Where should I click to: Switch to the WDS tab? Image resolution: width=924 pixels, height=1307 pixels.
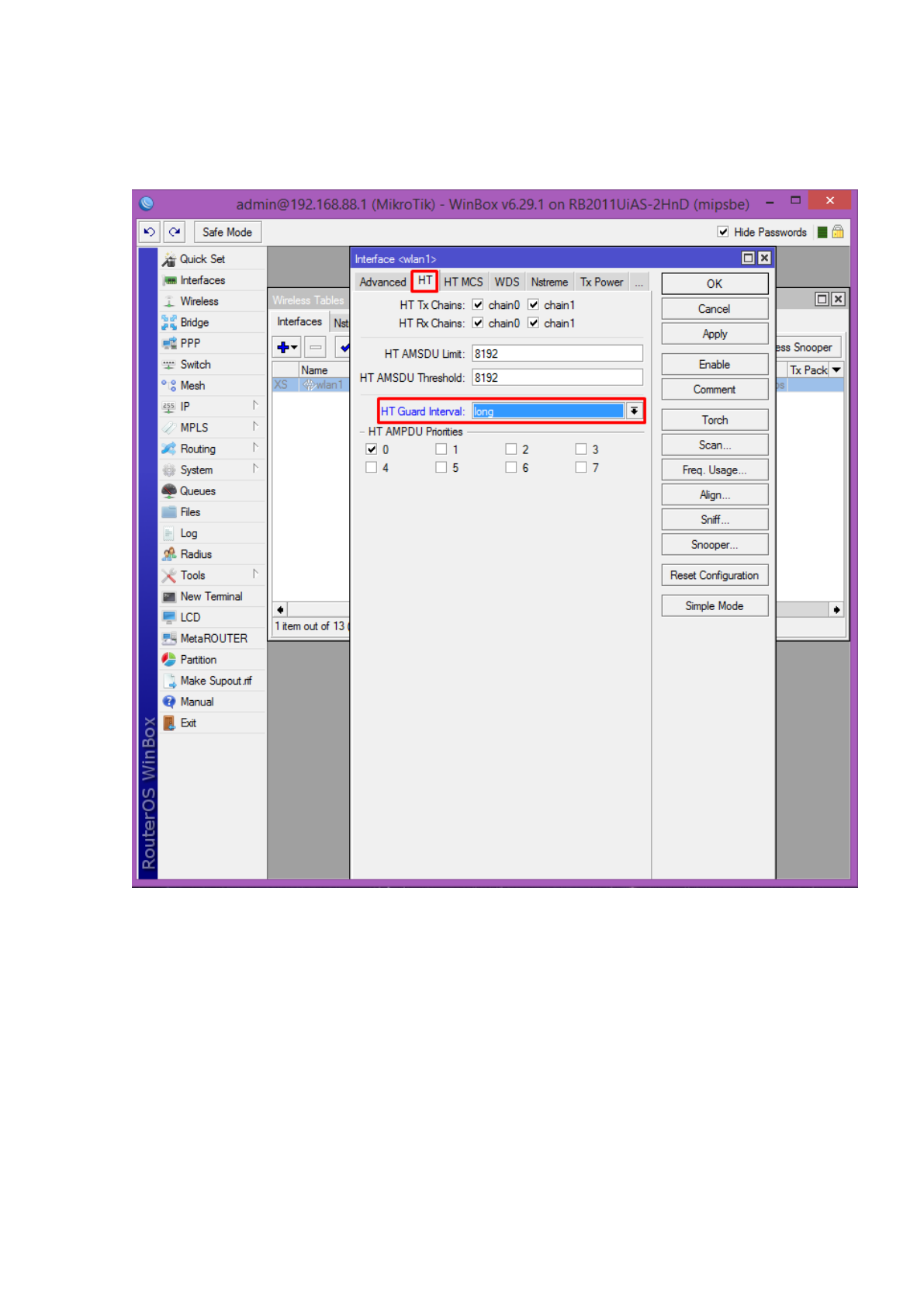coord(507,283)
